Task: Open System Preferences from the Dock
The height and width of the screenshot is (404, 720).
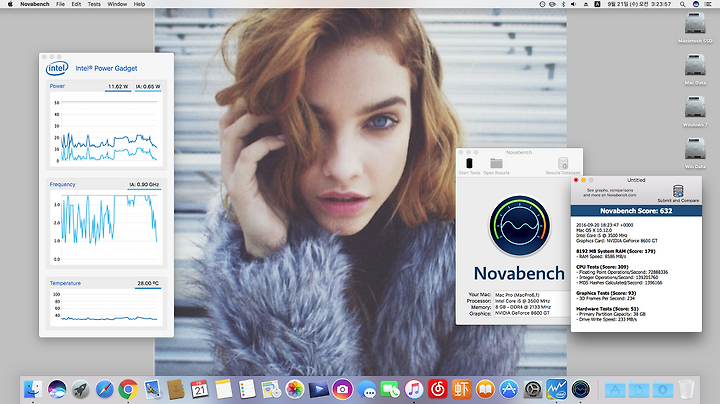Action: [533, 389]
